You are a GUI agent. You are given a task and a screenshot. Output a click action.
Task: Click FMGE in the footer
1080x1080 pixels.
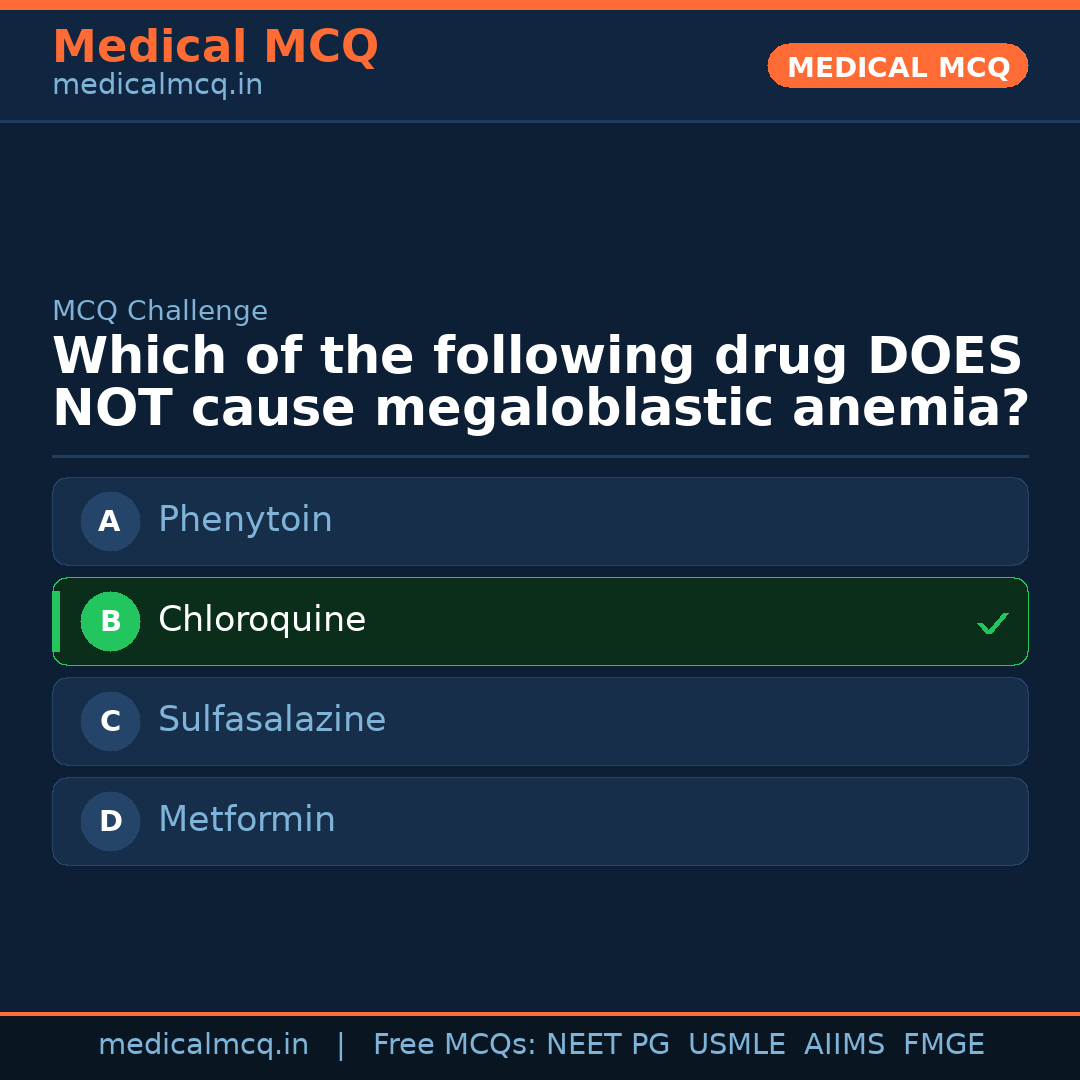pos(944,1045)
